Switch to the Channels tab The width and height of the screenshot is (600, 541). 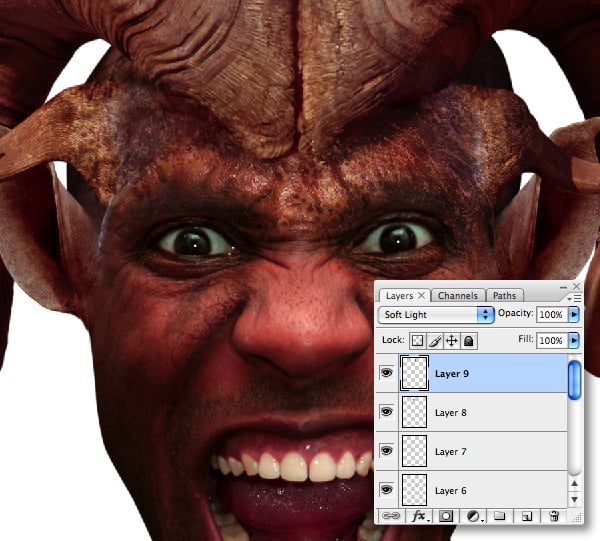click(459, 296)
